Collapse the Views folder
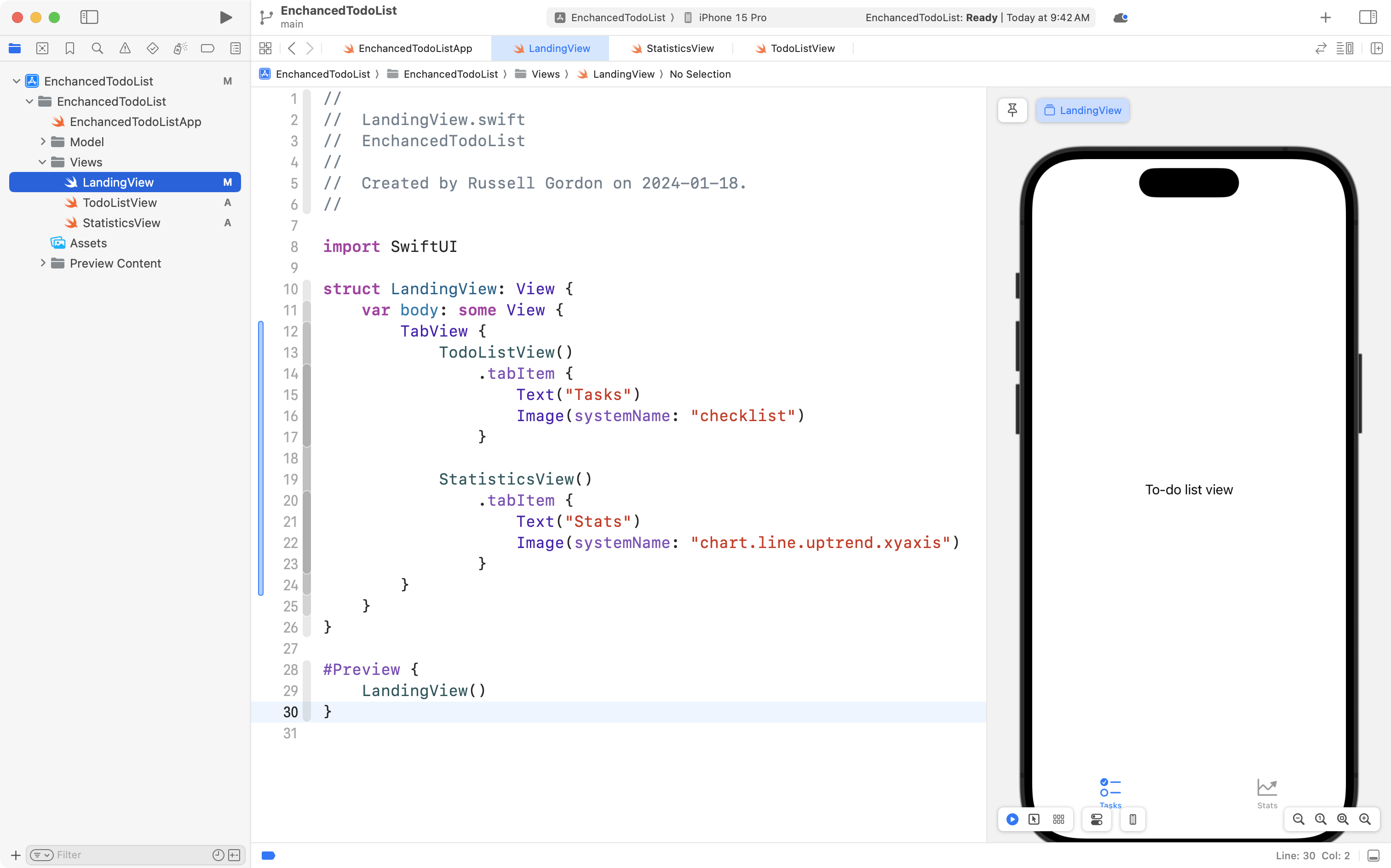The height and width of the screenshot is (868, 1391). [x=41, y=162]
